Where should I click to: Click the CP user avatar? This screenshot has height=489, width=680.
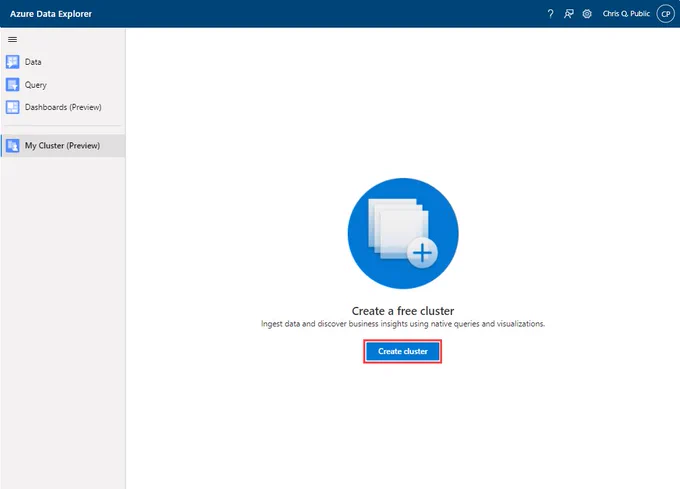coord(666,14)
